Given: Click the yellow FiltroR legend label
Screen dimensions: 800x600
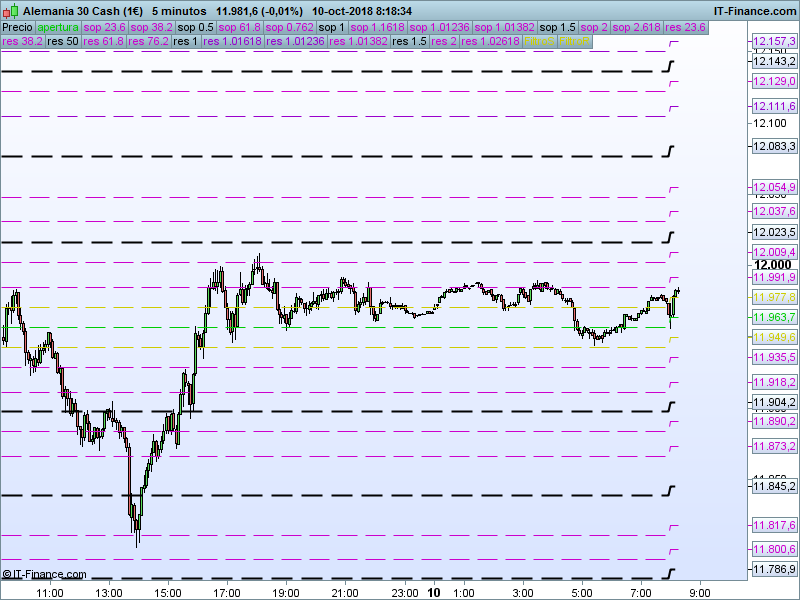Looking at the screenshot, I should 574,41.
